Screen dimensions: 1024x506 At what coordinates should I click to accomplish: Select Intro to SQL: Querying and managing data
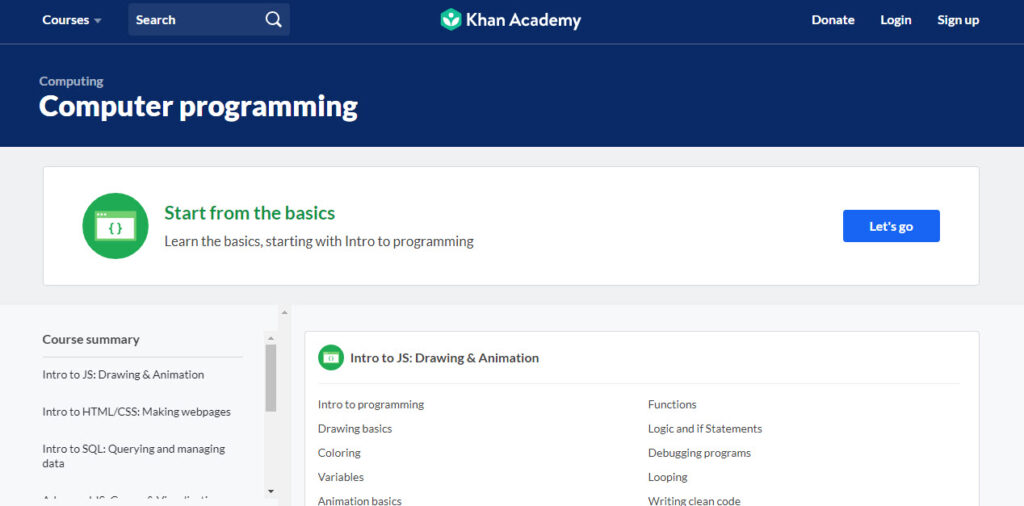[x=134, y=456]
